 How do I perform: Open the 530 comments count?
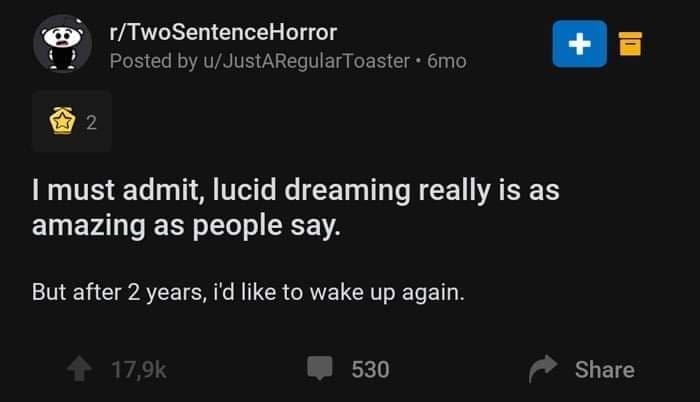(x=370, y=369)
